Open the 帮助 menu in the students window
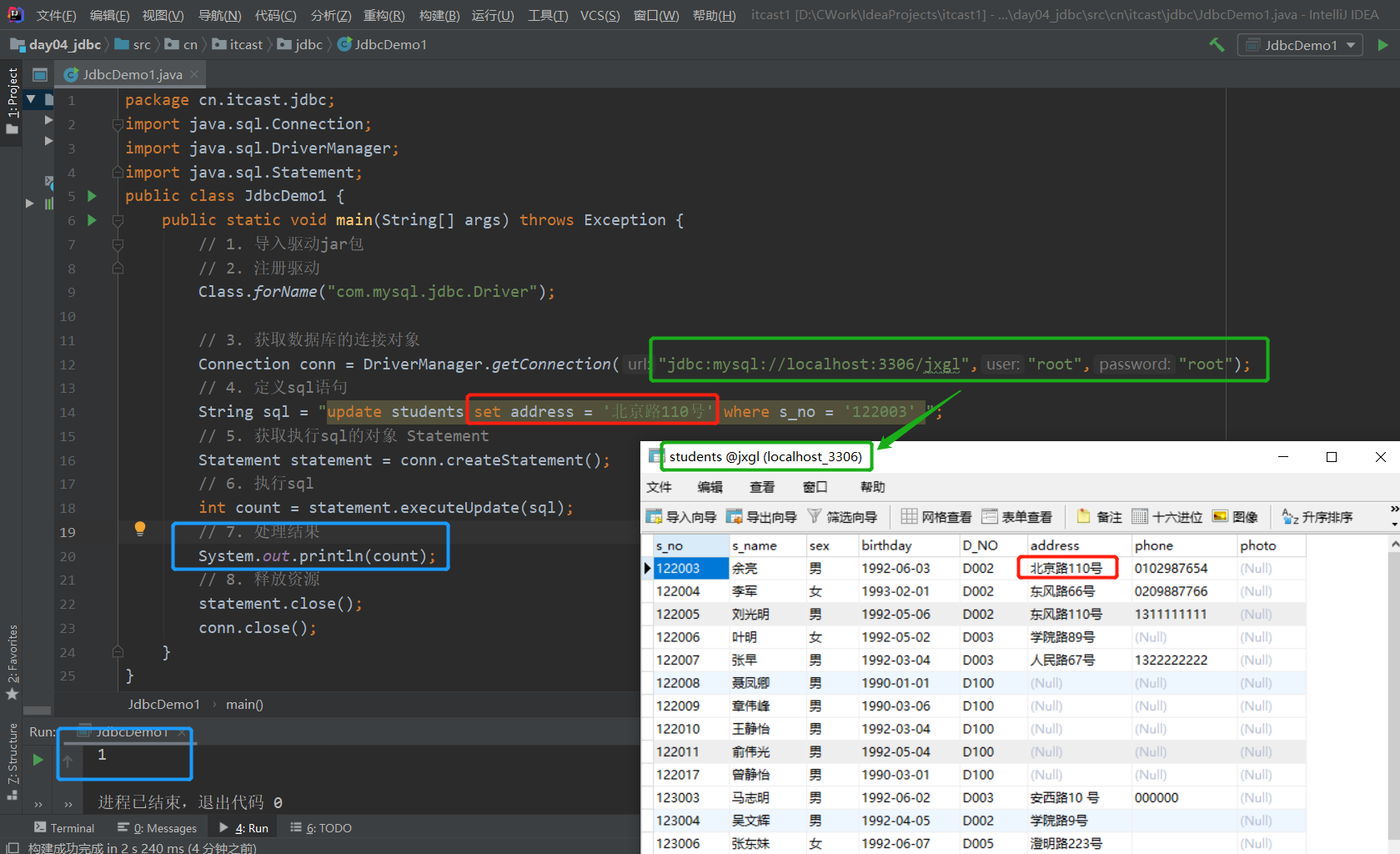The height and width of the screenshot is (854, 1400). (x=872, y=487)
